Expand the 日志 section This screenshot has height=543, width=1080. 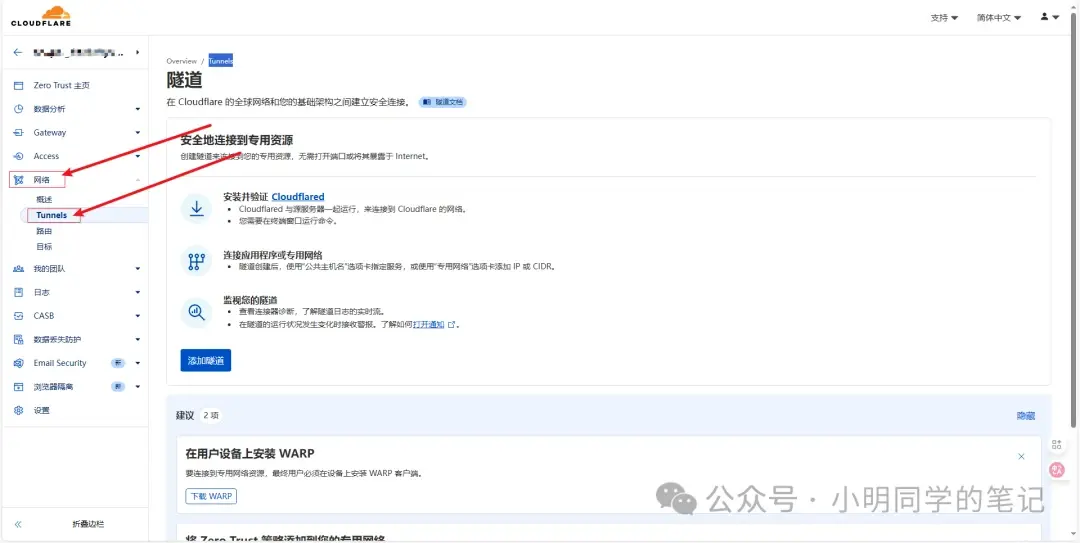pyautogui.click(x=138, y=292)
